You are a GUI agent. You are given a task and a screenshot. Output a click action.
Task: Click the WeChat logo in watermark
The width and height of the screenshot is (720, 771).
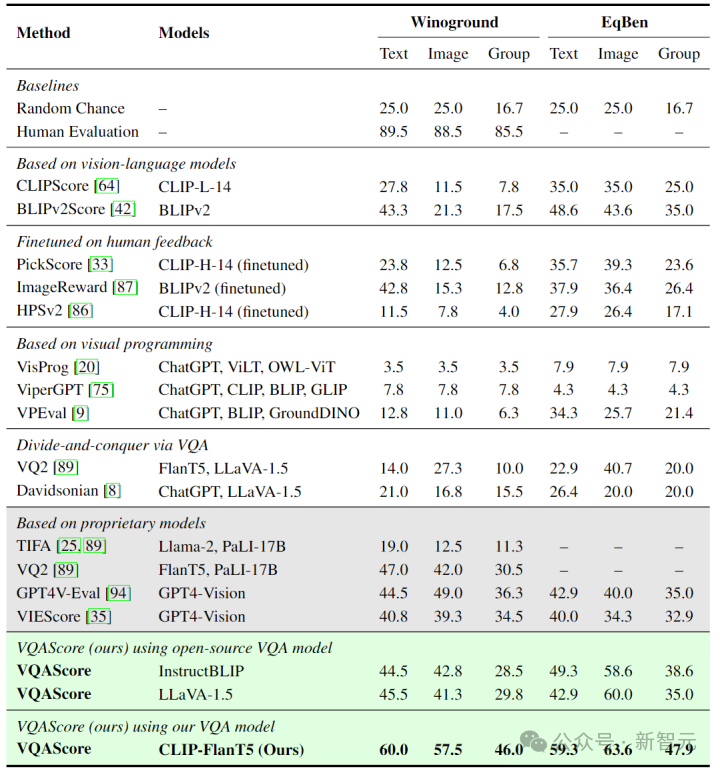534,741
